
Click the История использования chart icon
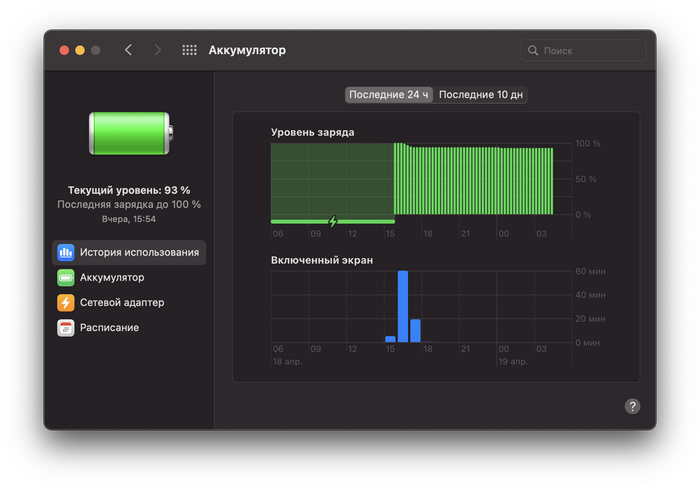coord(66,252)
